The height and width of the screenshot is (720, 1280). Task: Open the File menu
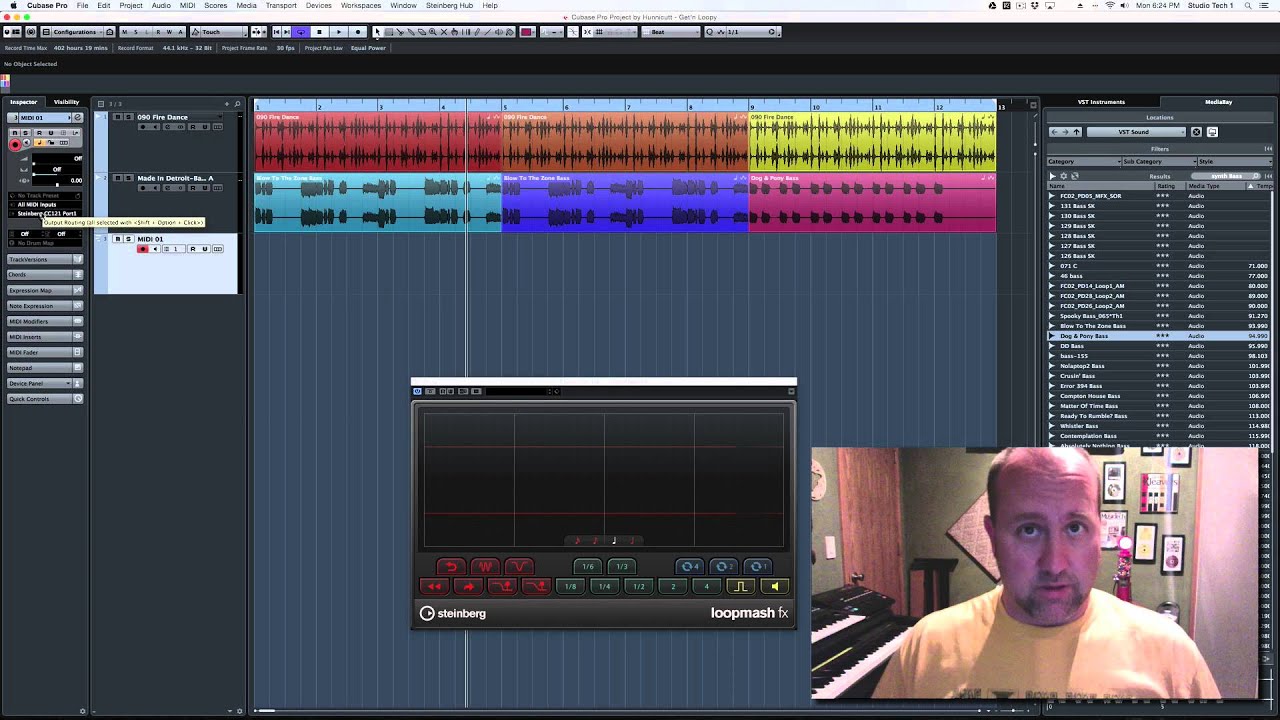click(82, 5)
